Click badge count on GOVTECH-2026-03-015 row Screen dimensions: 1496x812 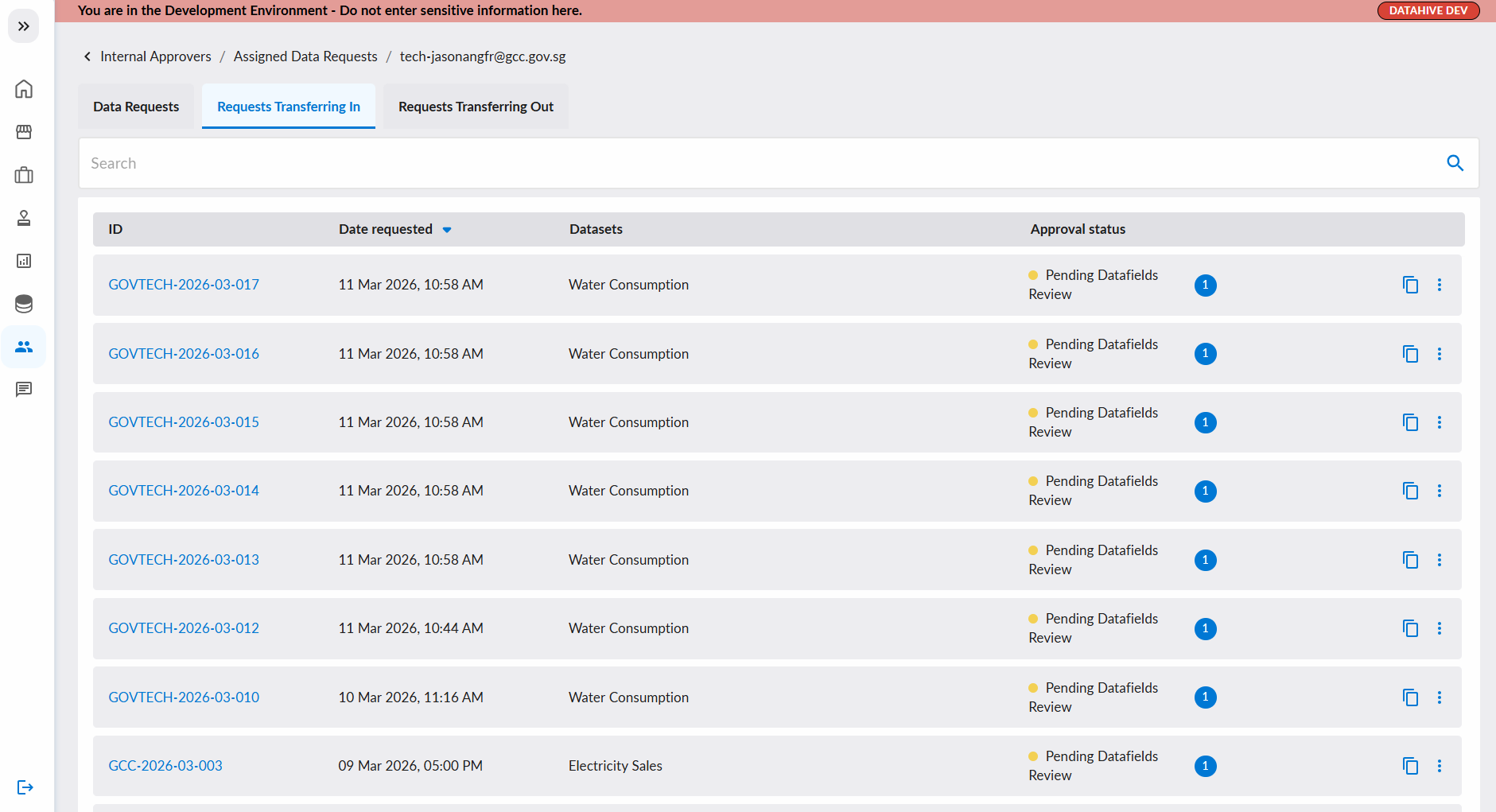tap(1205, 422)
